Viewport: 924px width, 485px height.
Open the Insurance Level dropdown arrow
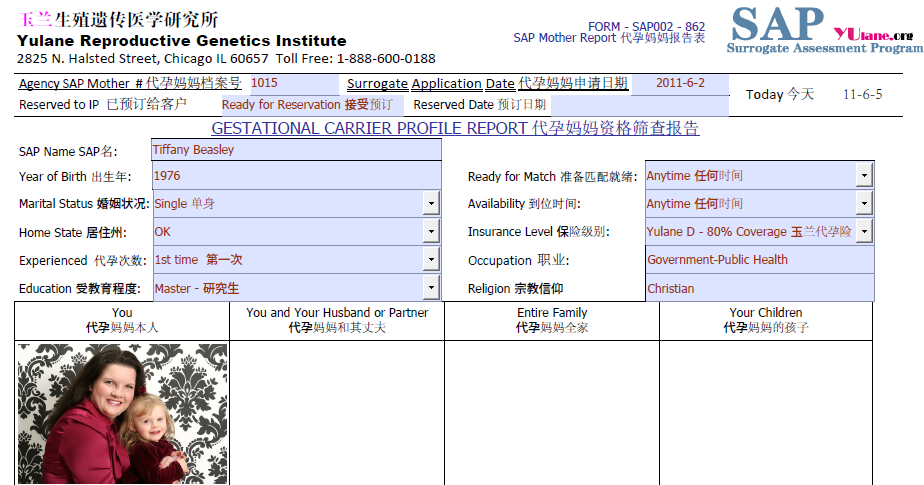pyautogui.click(x=864, y=231)
